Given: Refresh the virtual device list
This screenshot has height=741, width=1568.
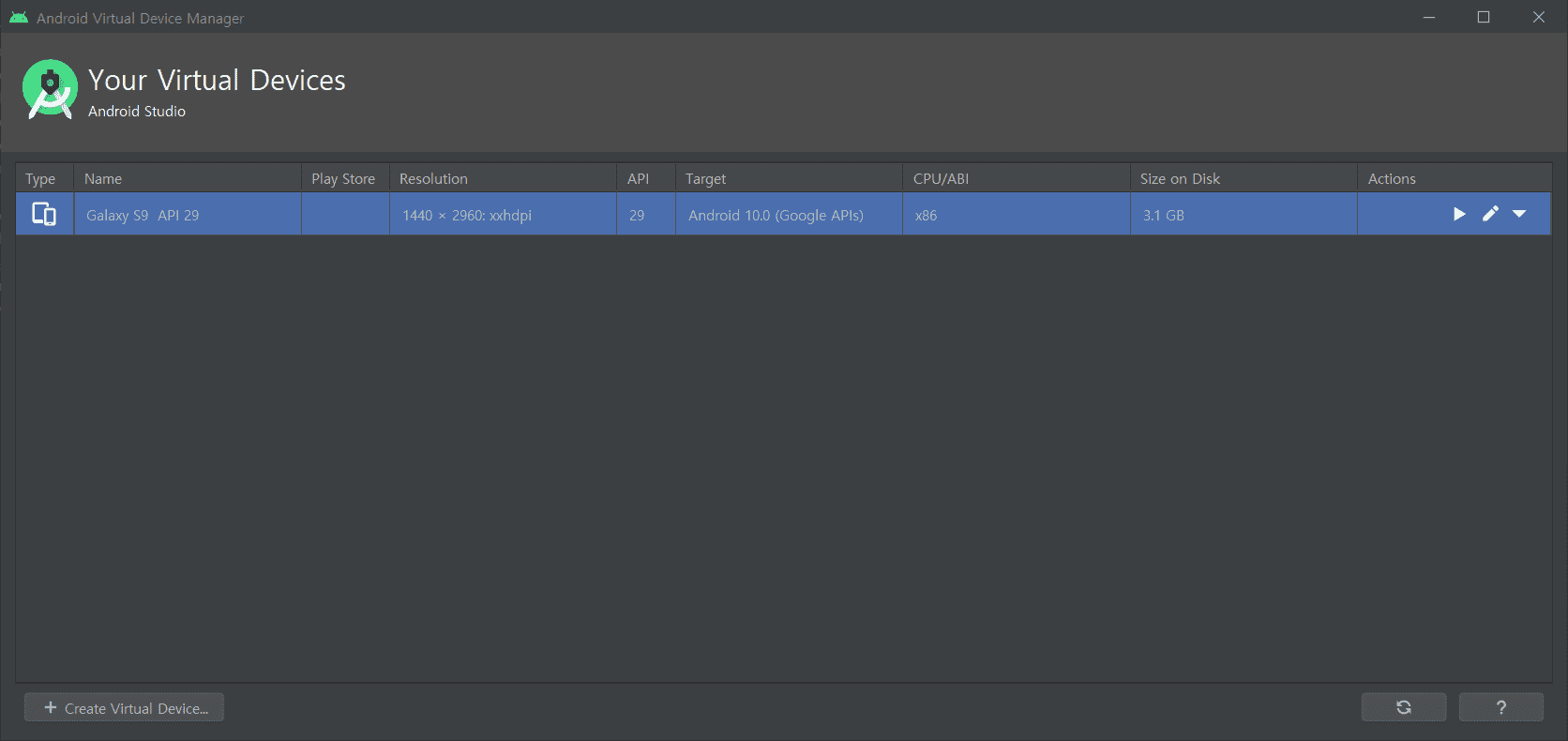Looking at the screenshot, I should coord(1404,707).
